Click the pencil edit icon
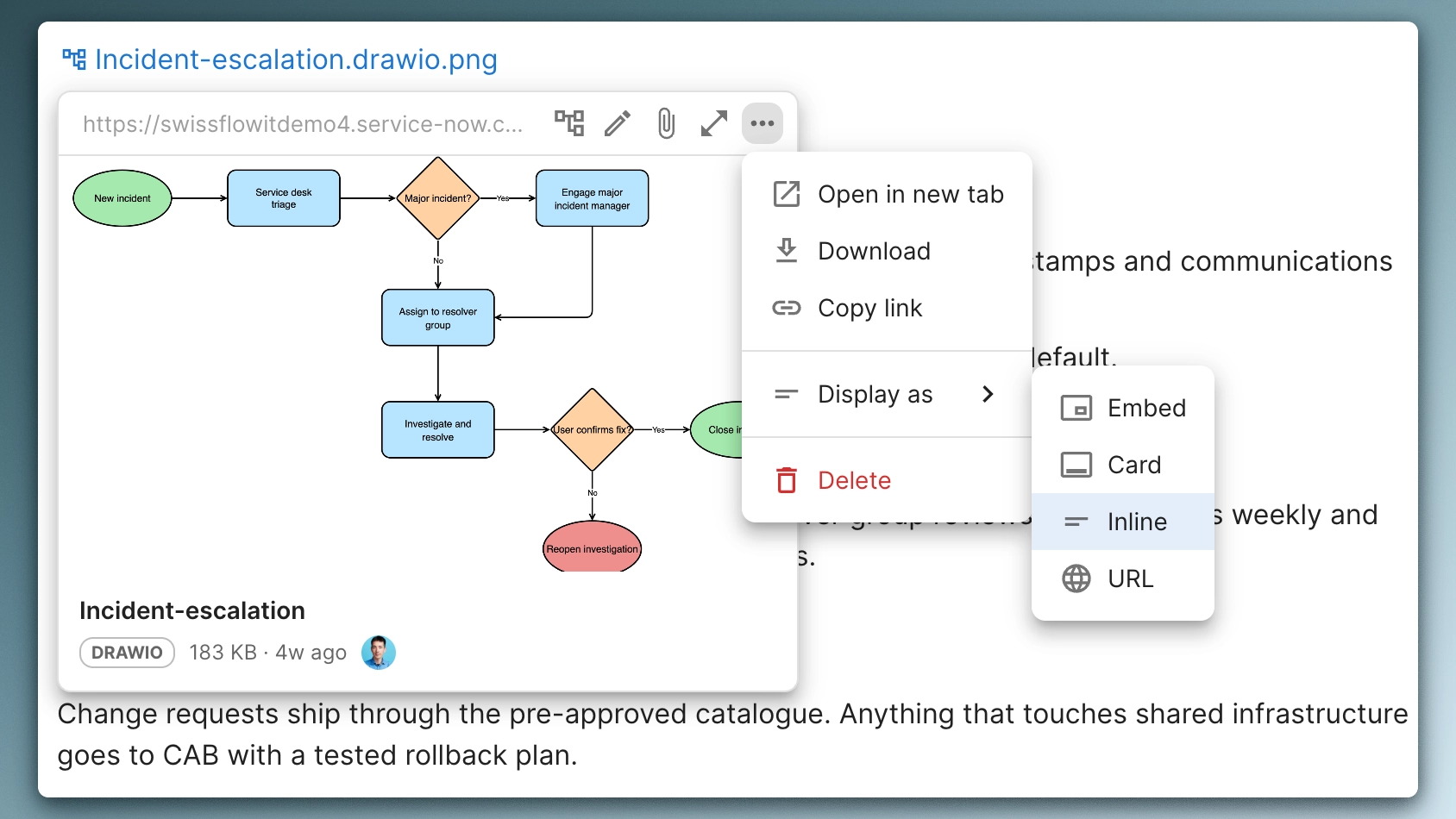1456x819 pixels. 618,123
